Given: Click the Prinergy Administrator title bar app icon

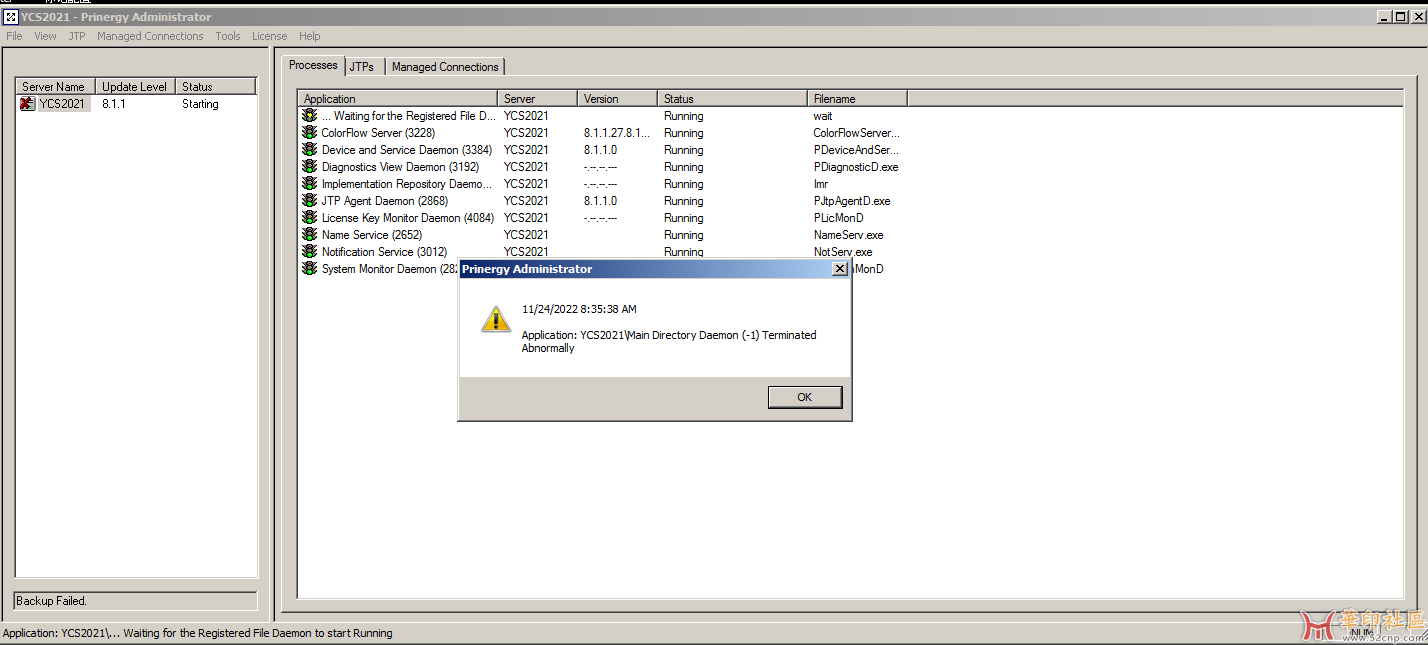Looking at the screenshot, I should click(11, 17).
